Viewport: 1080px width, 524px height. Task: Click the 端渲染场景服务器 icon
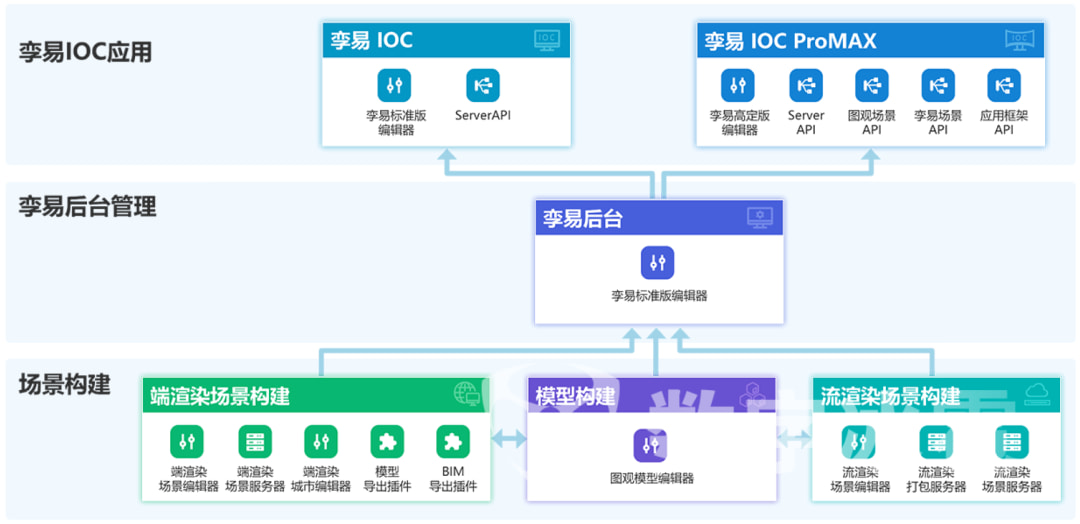pyautogui.click(x=255, y=442)
